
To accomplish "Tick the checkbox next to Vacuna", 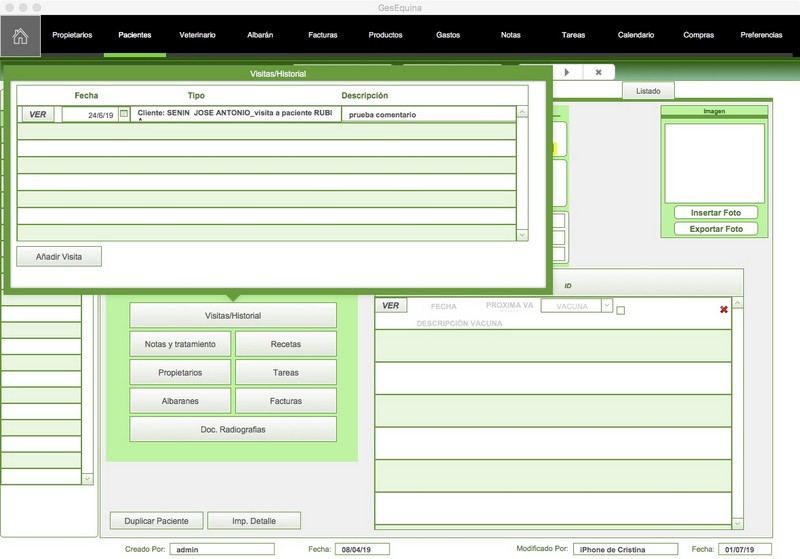I will [620, 310].
